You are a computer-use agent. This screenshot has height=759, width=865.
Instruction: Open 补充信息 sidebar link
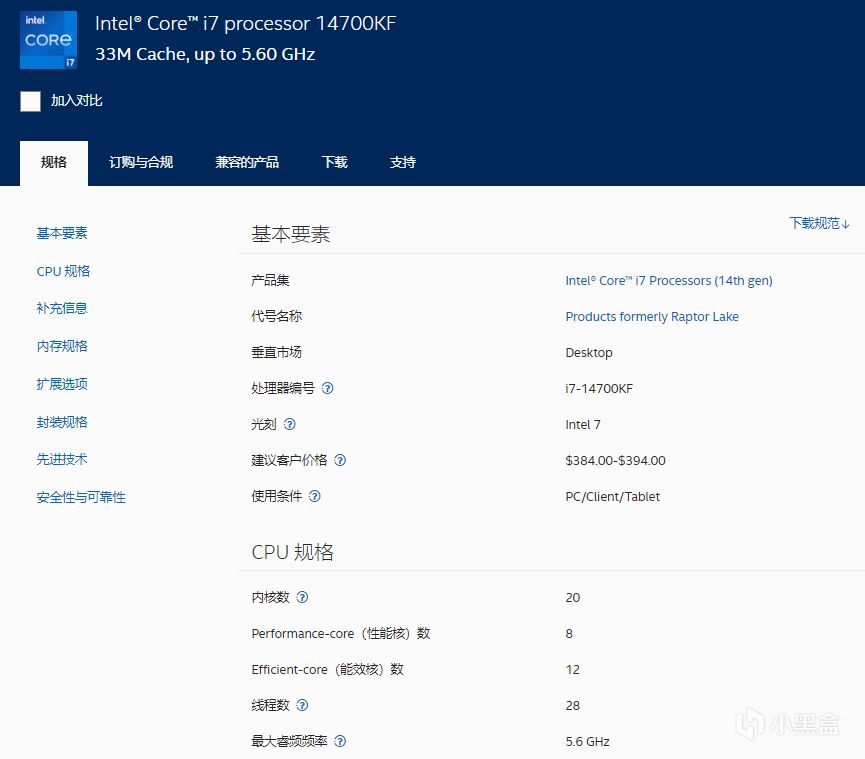coord(62,308)
